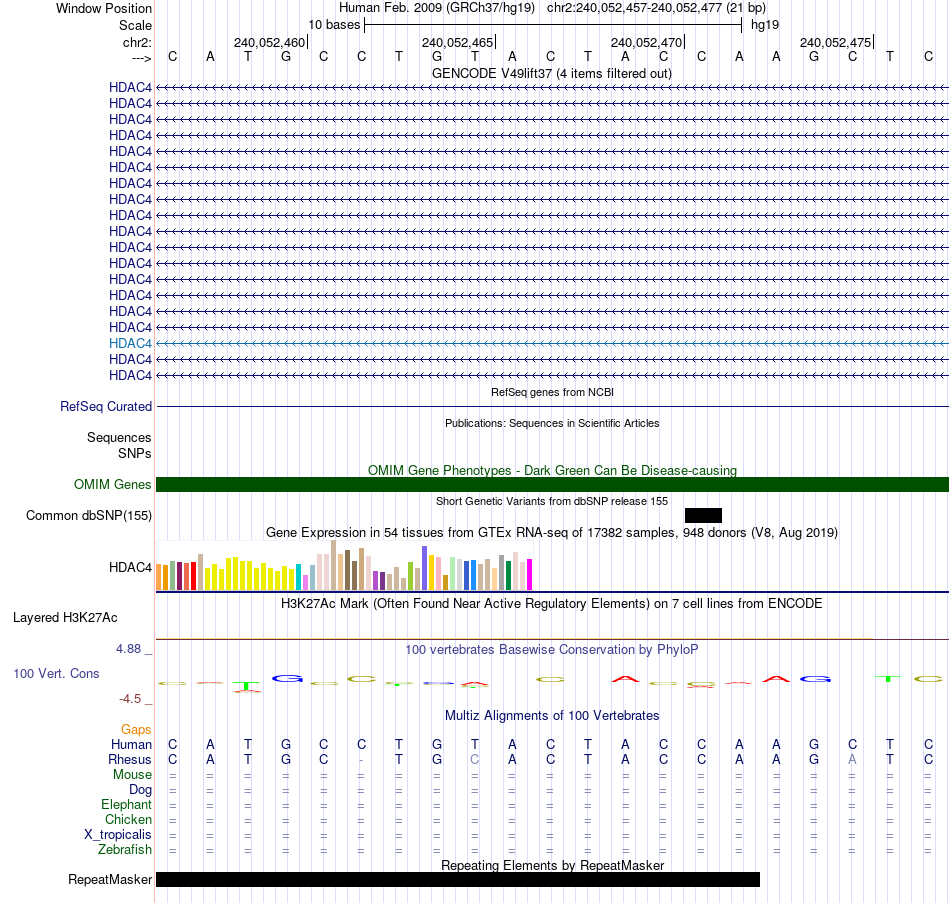
Task: Click the chr2:240,052,457-240,052,477 (21 bp) range text
Action: click(x=656, y=8)
